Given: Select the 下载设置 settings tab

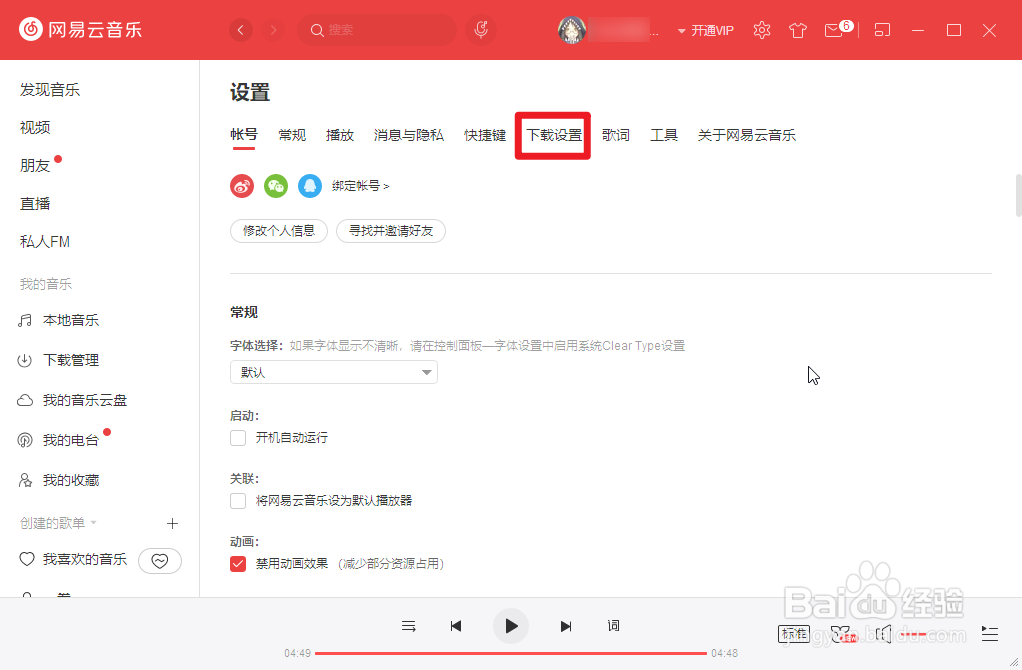Looking at the screenshot, I should coord(554,135).
